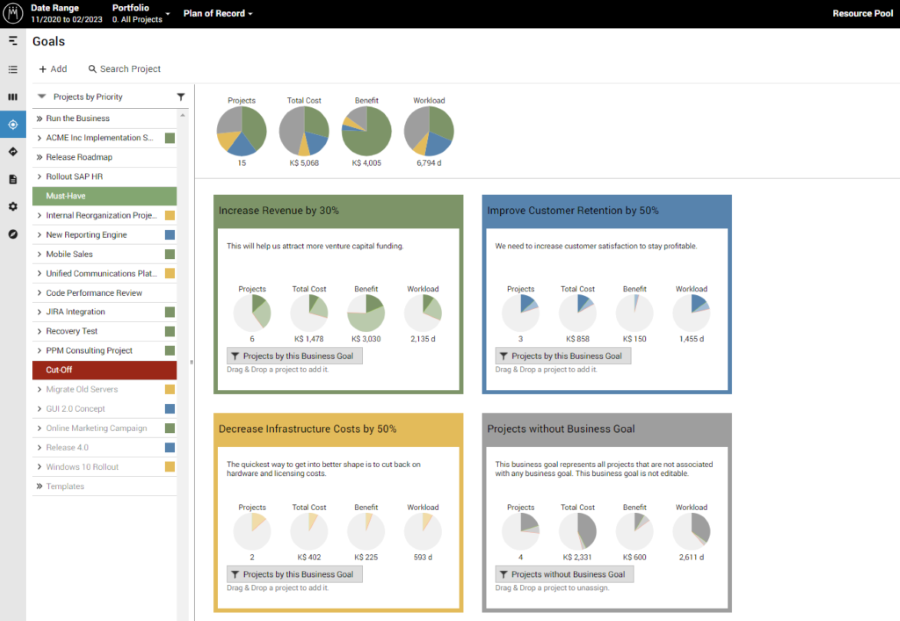The image size is (900, 621).
Task: Expand the ACME Inc Implementation row chevron
Action: point(39,138)
